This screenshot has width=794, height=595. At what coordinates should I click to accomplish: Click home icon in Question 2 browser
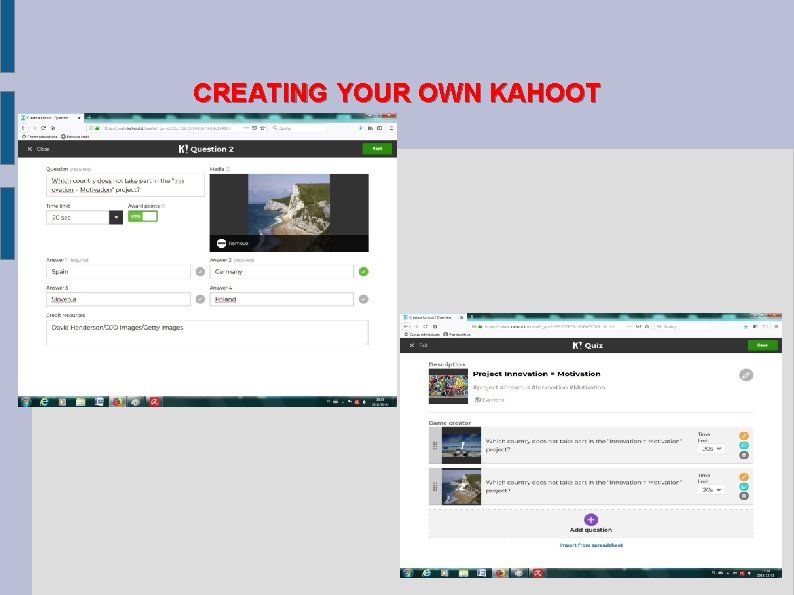pyautogui.click(x=53, y=129)
